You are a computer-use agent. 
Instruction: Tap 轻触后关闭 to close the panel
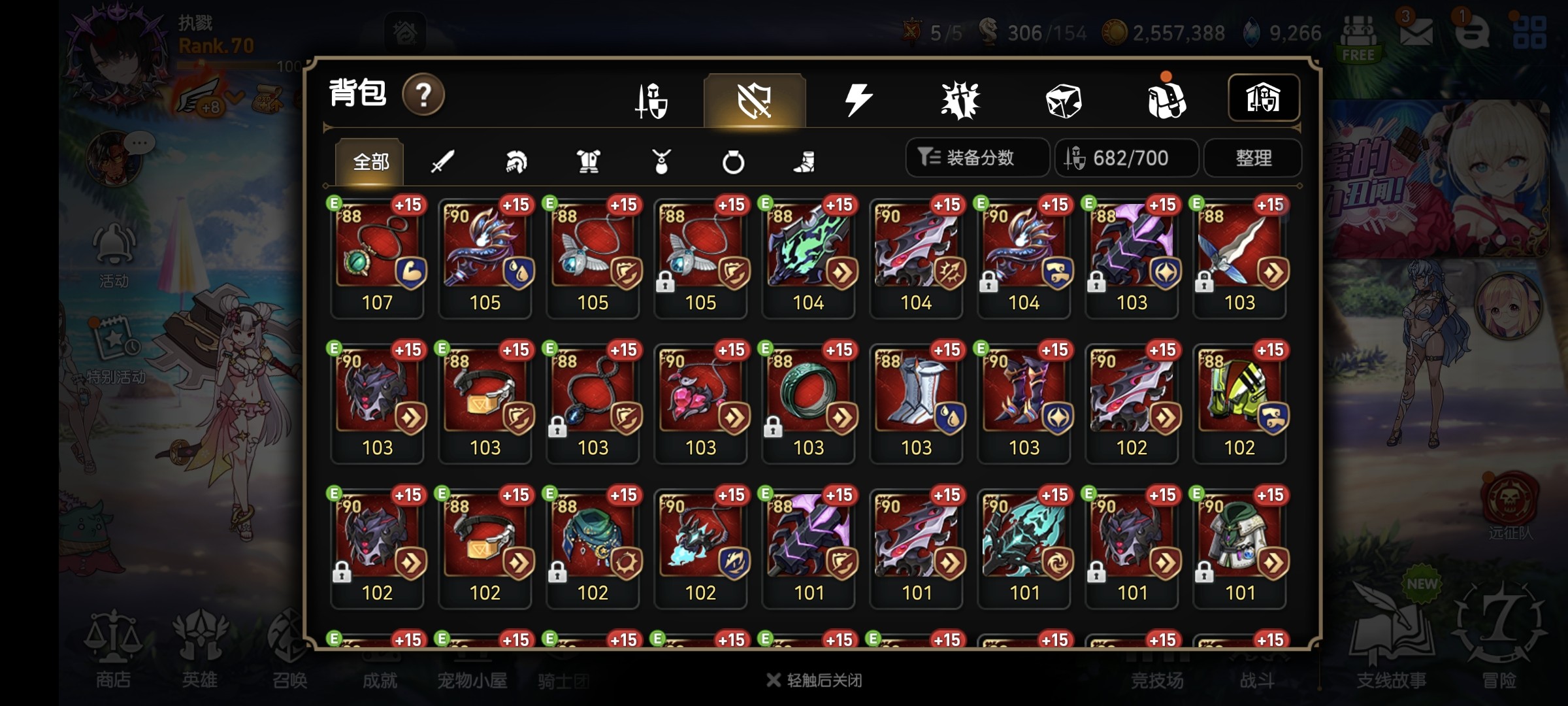[x=814, y=681]
